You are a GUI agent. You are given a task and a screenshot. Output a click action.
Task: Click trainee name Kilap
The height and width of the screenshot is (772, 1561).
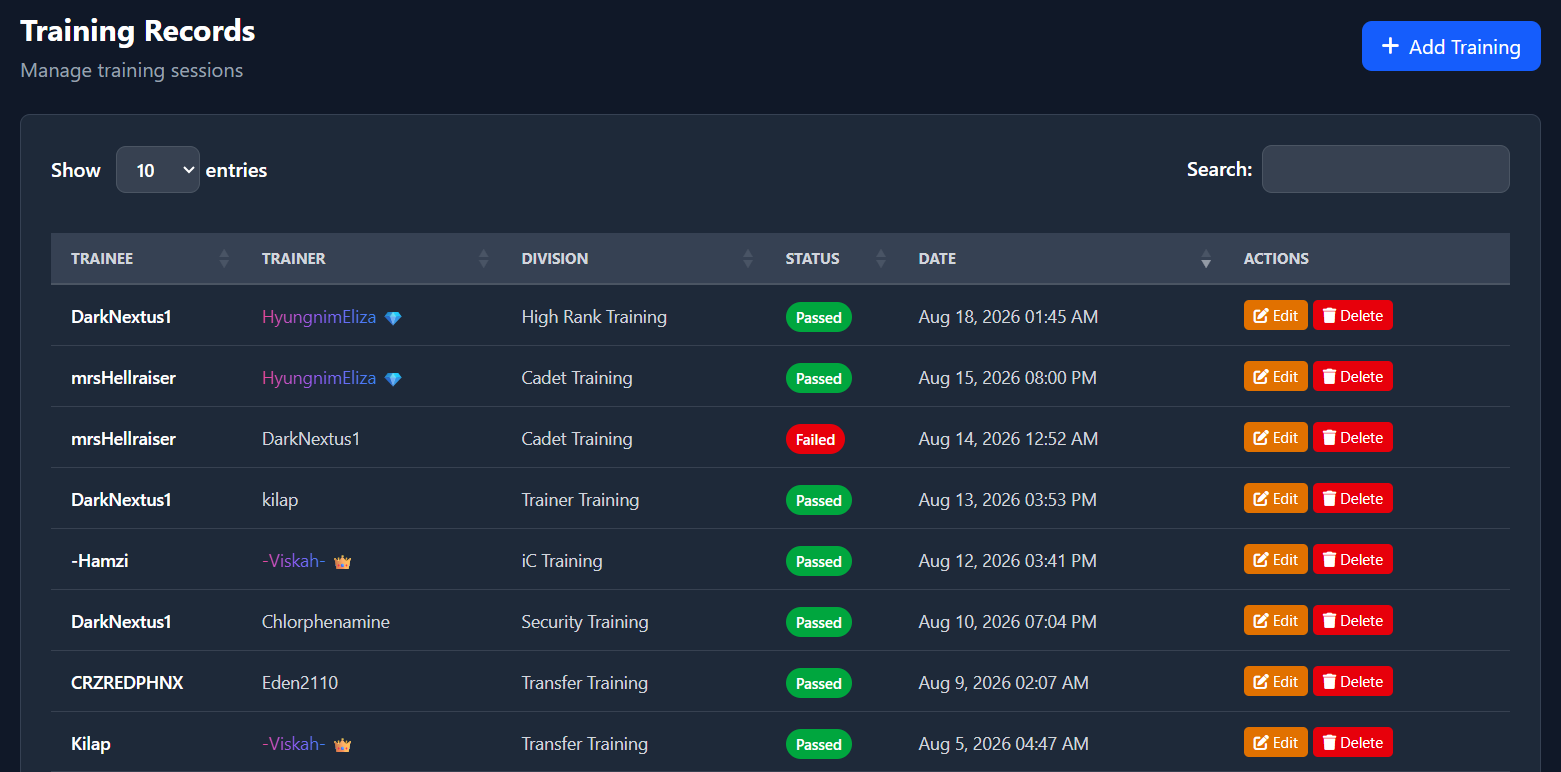click(x=91, y=744)
